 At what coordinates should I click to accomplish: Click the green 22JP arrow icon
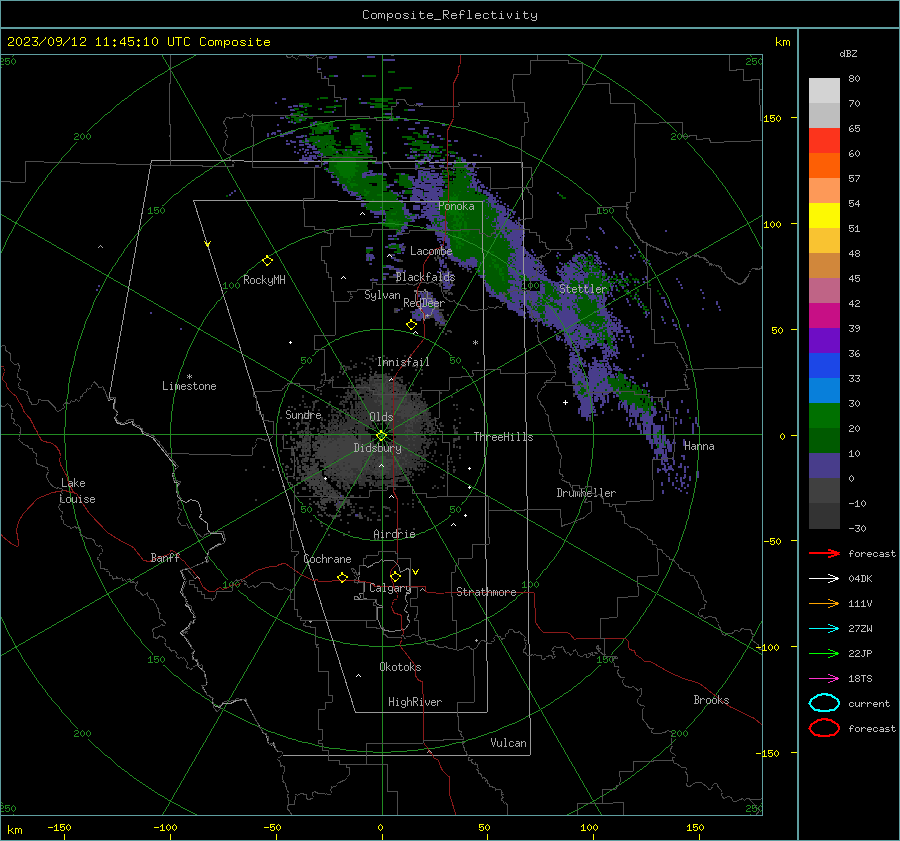coord(824,653)
